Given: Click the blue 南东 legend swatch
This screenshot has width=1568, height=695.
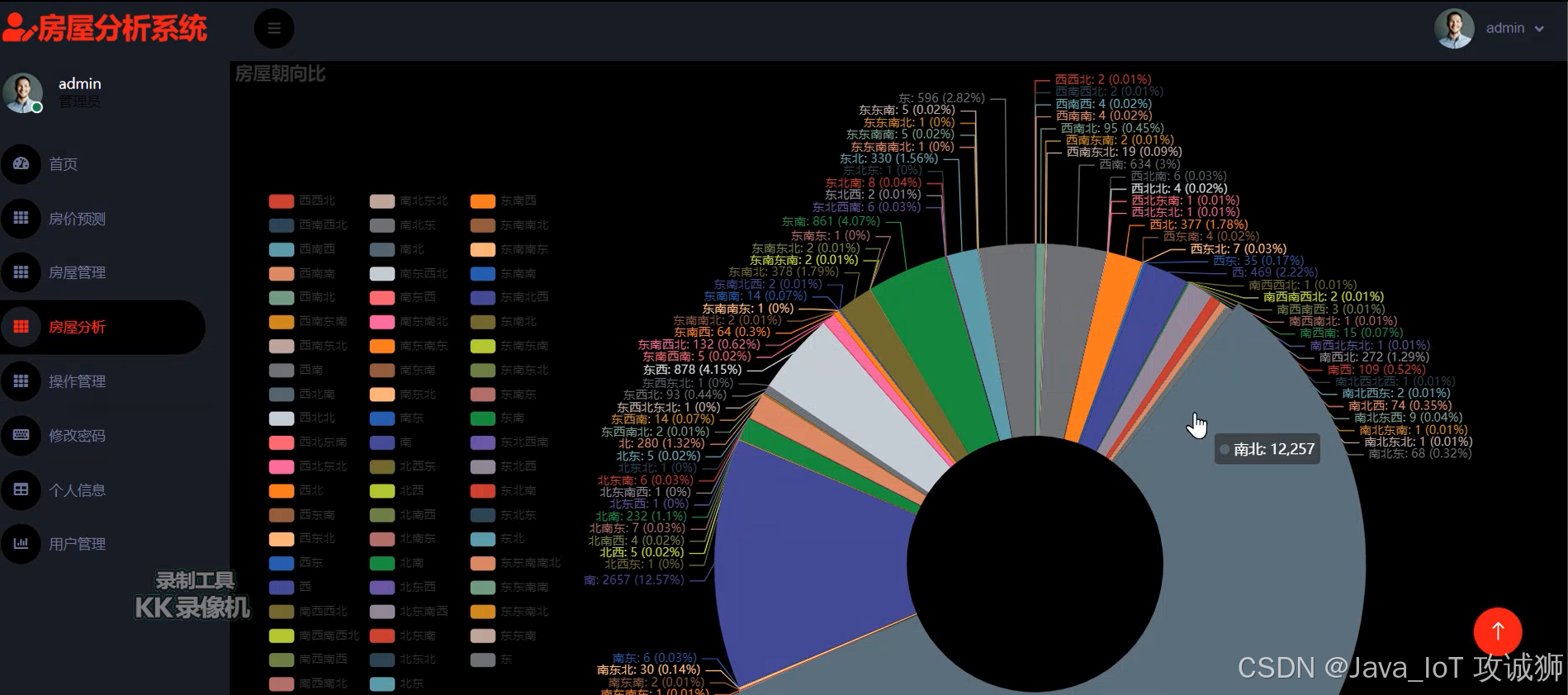Looking at the screenshot, I should point(381,418).
